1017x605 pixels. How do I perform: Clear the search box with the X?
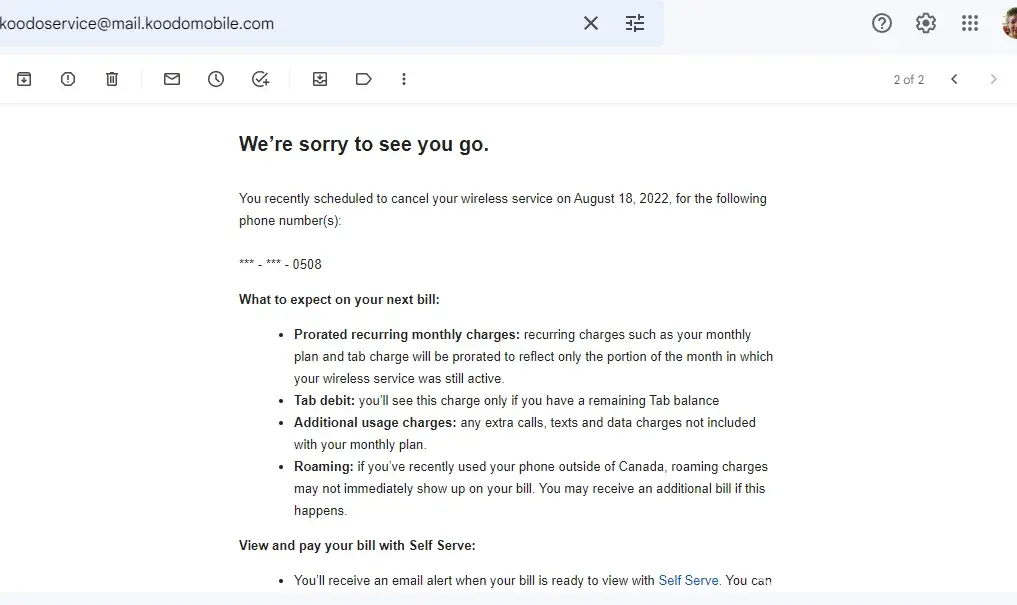point(591,23)
